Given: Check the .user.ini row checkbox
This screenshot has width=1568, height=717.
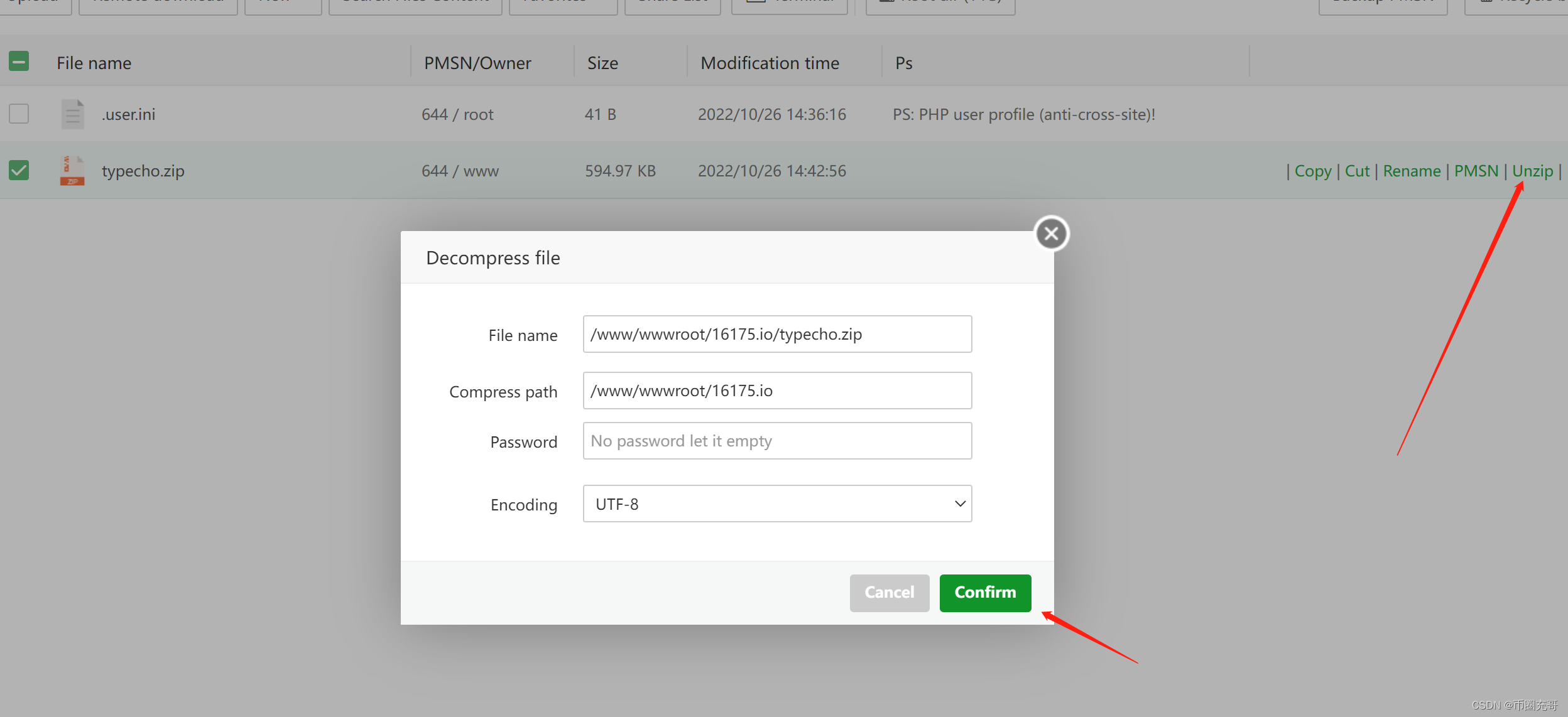Looking at the screenshot, I should pos(19,114).
